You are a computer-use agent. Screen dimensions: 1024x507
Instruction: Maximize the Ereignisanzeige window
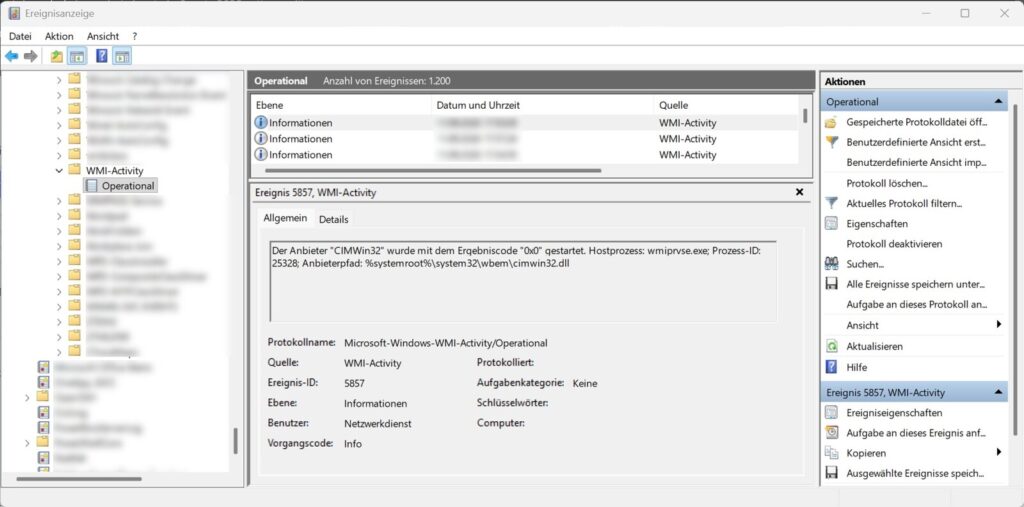965,13
